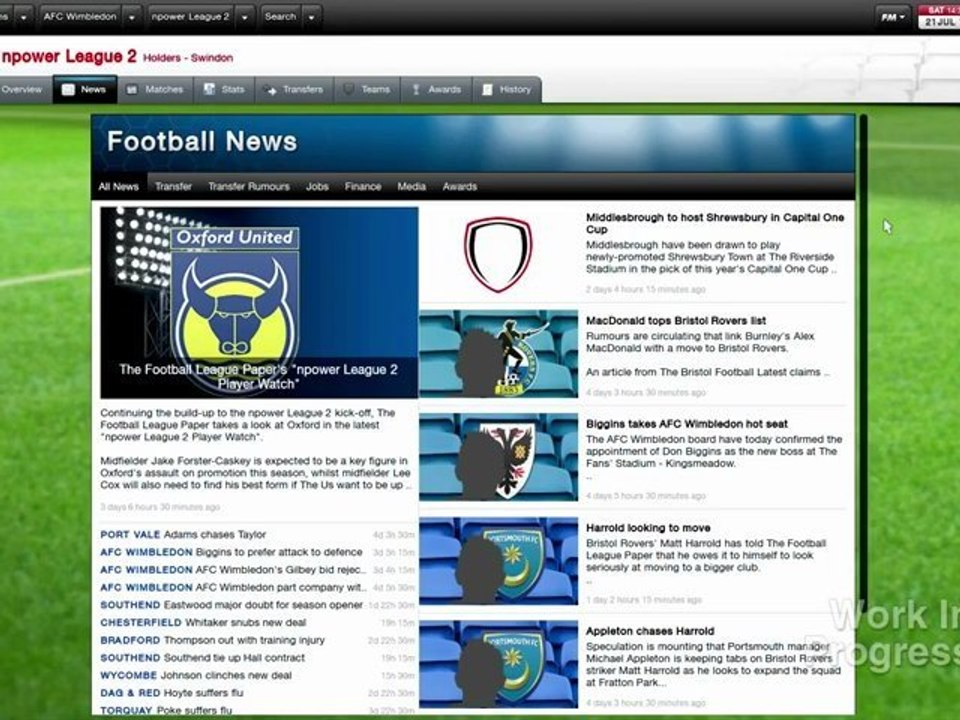Open the Teams tab

[x=367, y=89]
